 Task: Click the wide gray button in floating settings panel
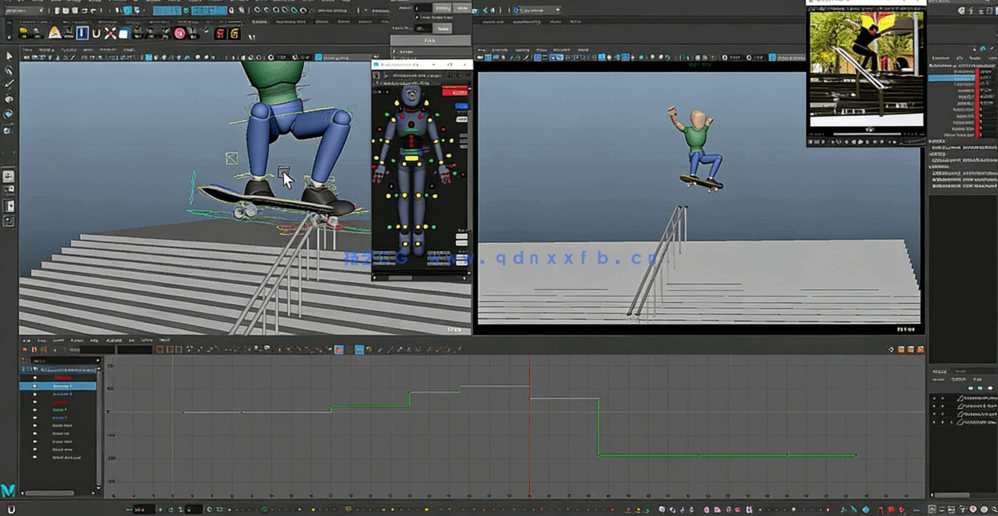pyautogui.click(x=430, y=41)
